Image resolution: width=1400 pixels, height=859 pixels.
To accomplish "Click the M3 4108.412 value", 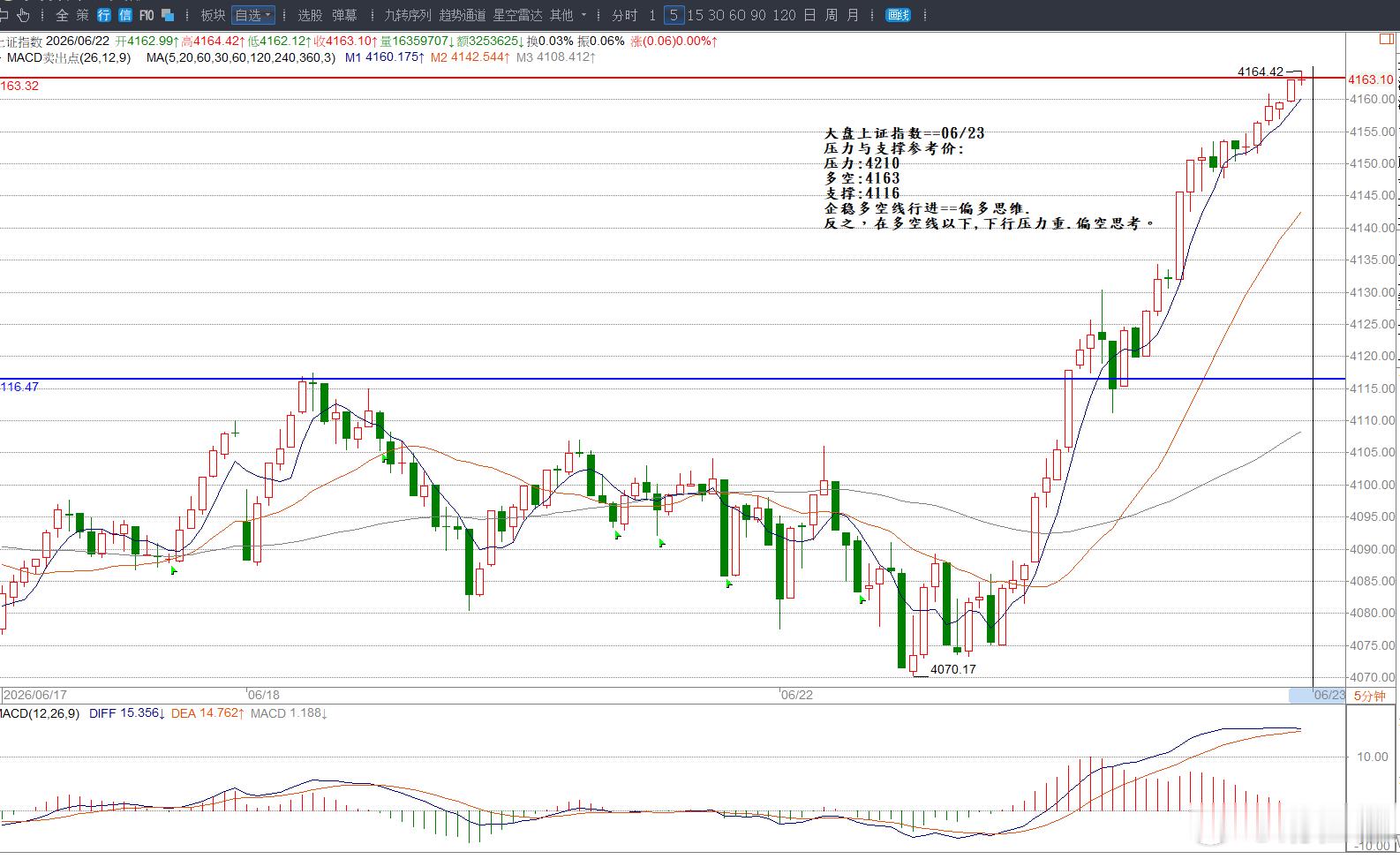I will (556, 57).
